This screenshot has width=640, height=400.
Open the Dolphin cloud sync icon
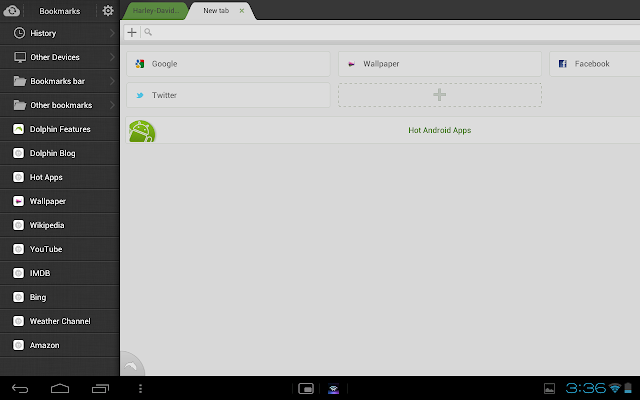click(x=11, y=11)
